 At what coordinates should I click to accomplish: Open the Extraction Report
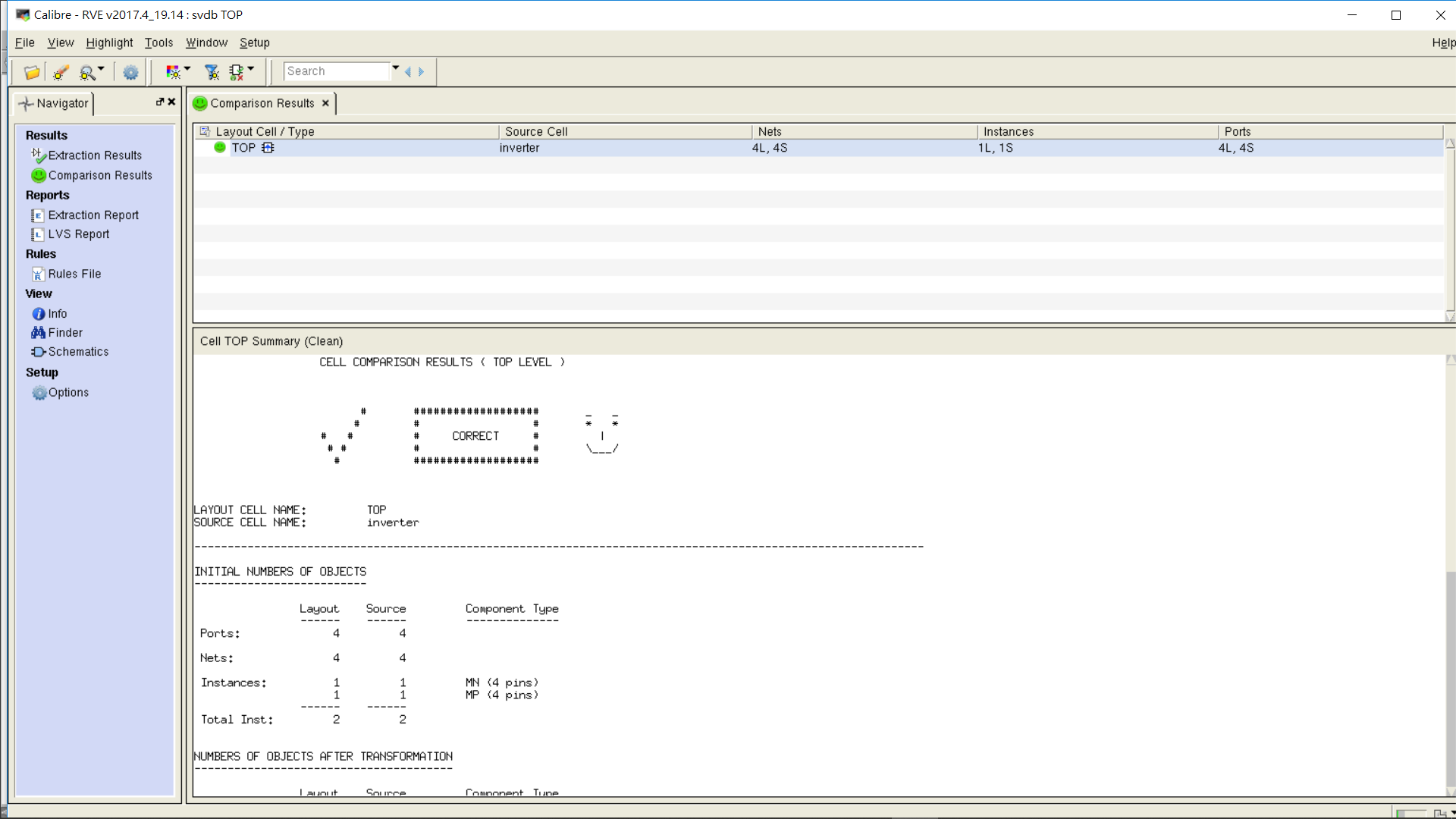(x=93, y=215)
